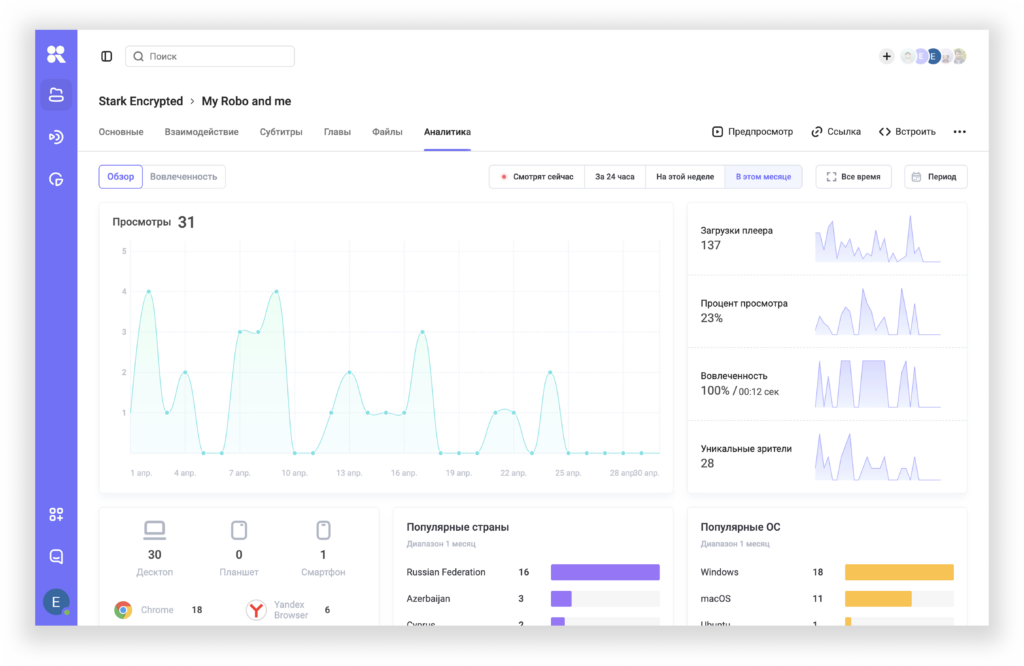Image resolution: width=1024 pixels, height=666 pixels.
Task: Select the Смотрят сейчас live filter
Action: pos(537,177)
